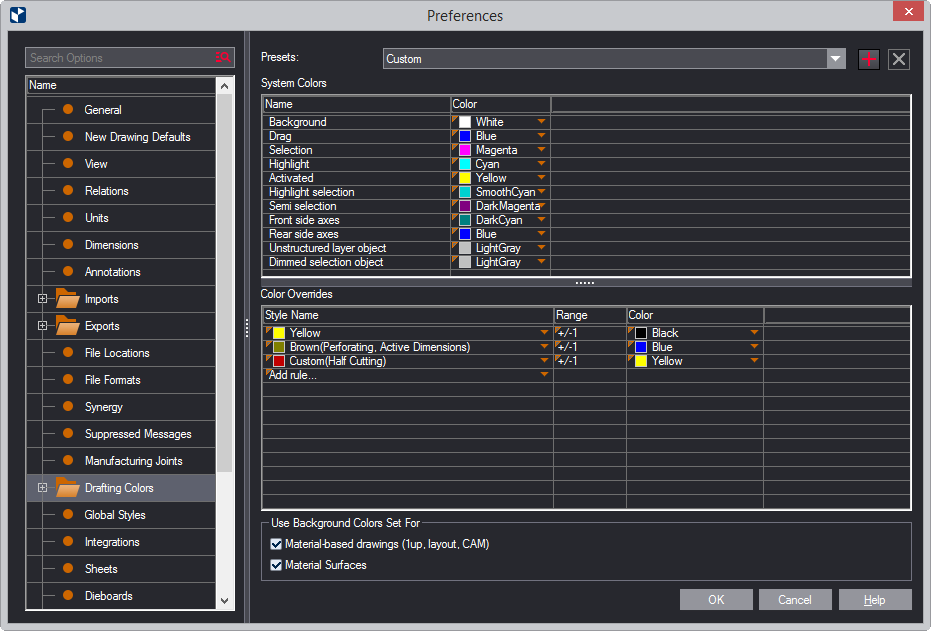Screen dimensions: 931x631
Task: Open Rear side axes color dropdown
Action: coord(542,234)
